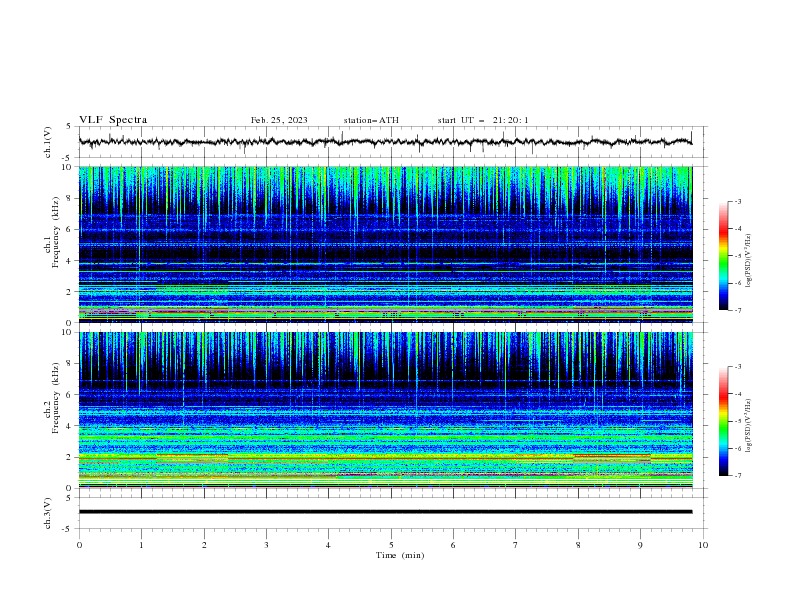This screenshot has height=612, width=792.
Task: Click time axis tick label "1" at bottom
Action: (x=141, y=545)
